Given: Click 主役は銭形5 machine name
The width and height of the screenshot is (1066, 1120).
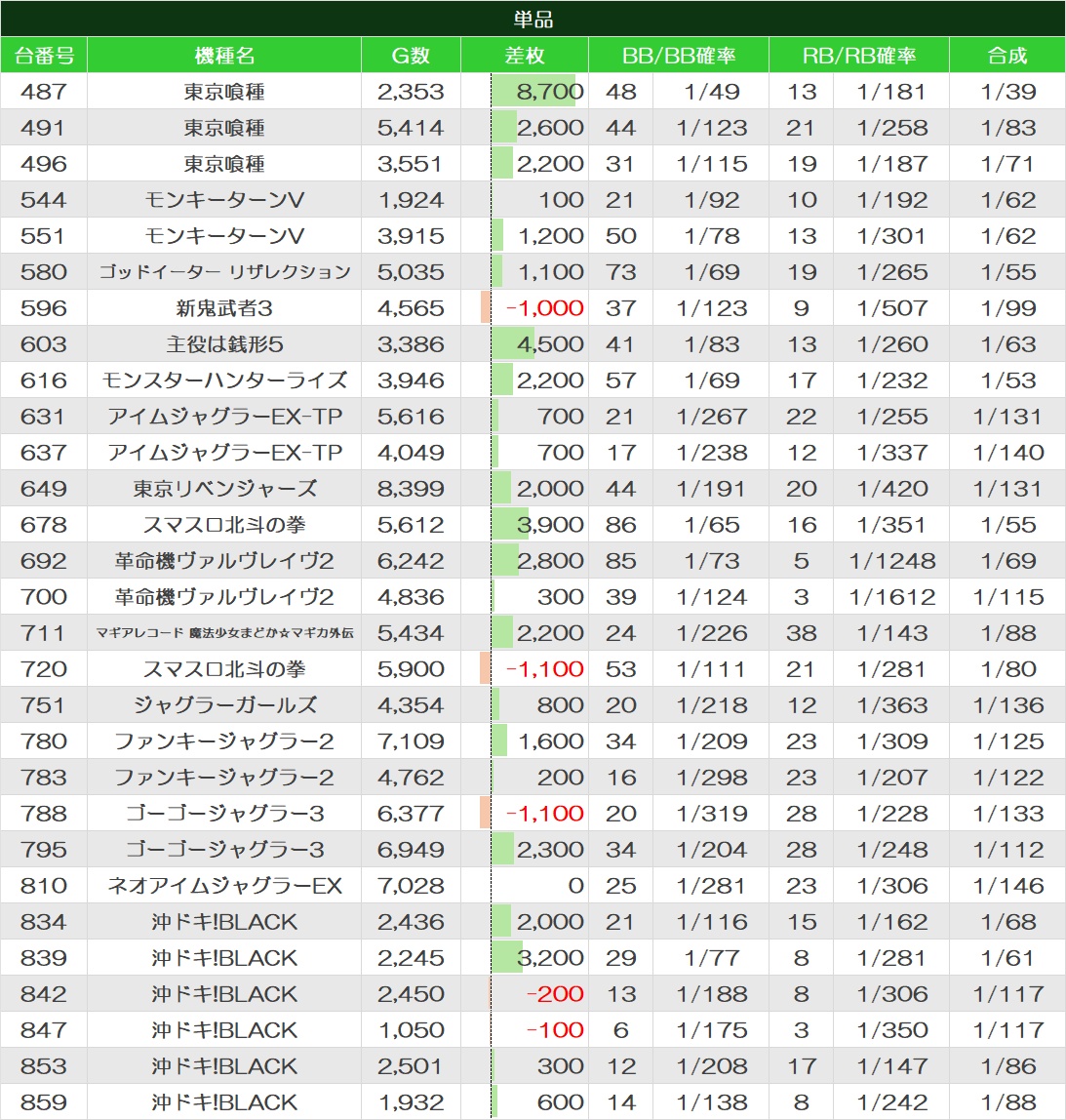Looking at the screenshot, I should click(x=224, y=344).
